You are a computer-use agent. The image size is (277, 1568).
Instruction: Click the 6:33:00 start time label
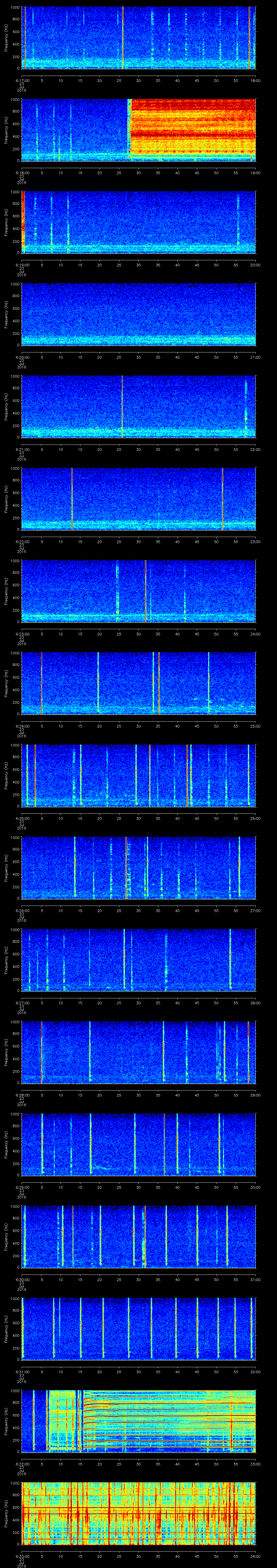click(x=22, y=1556)
